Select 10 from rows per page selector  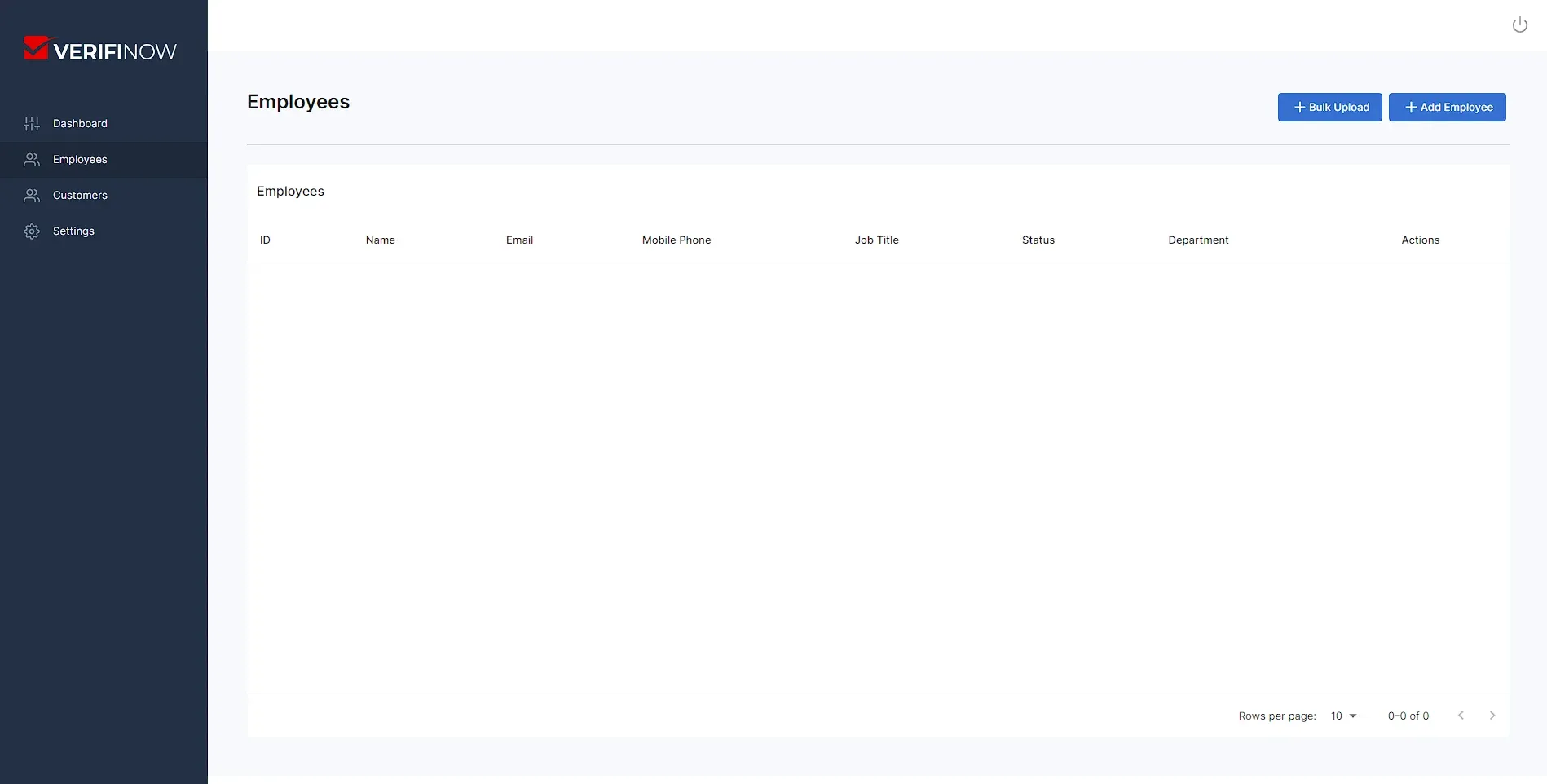tap(1336, 716)
